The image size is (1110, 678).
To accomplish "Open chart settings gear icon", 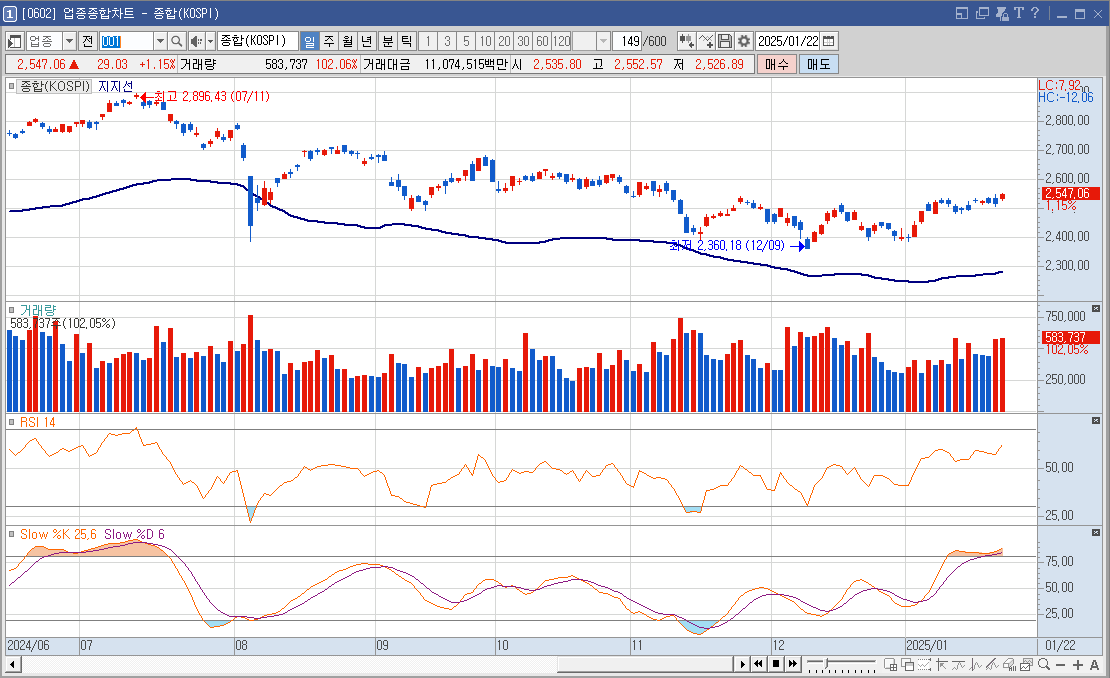I will 744,41.
